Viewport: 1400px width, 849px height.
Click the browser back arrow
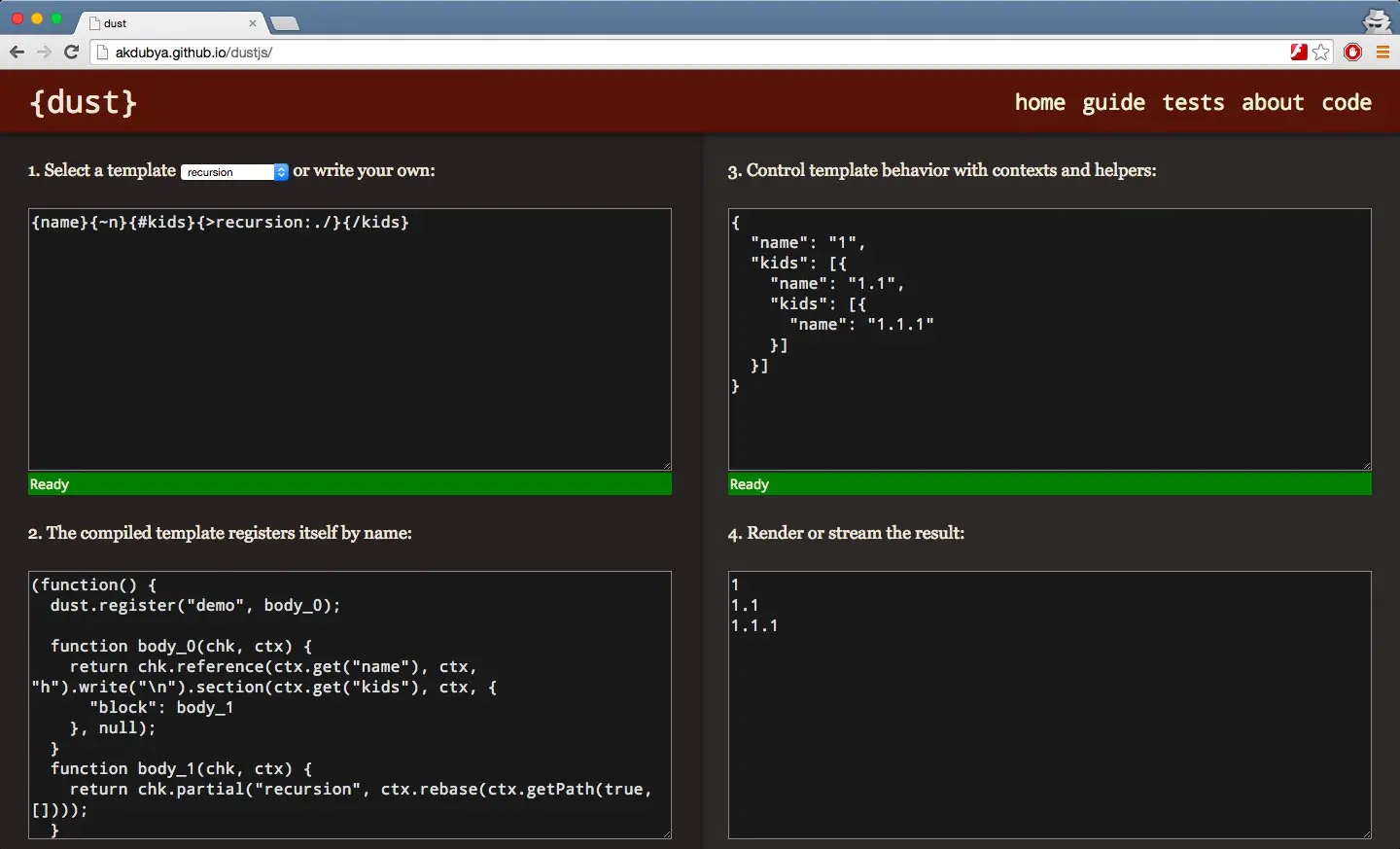(x=17, y=53)
